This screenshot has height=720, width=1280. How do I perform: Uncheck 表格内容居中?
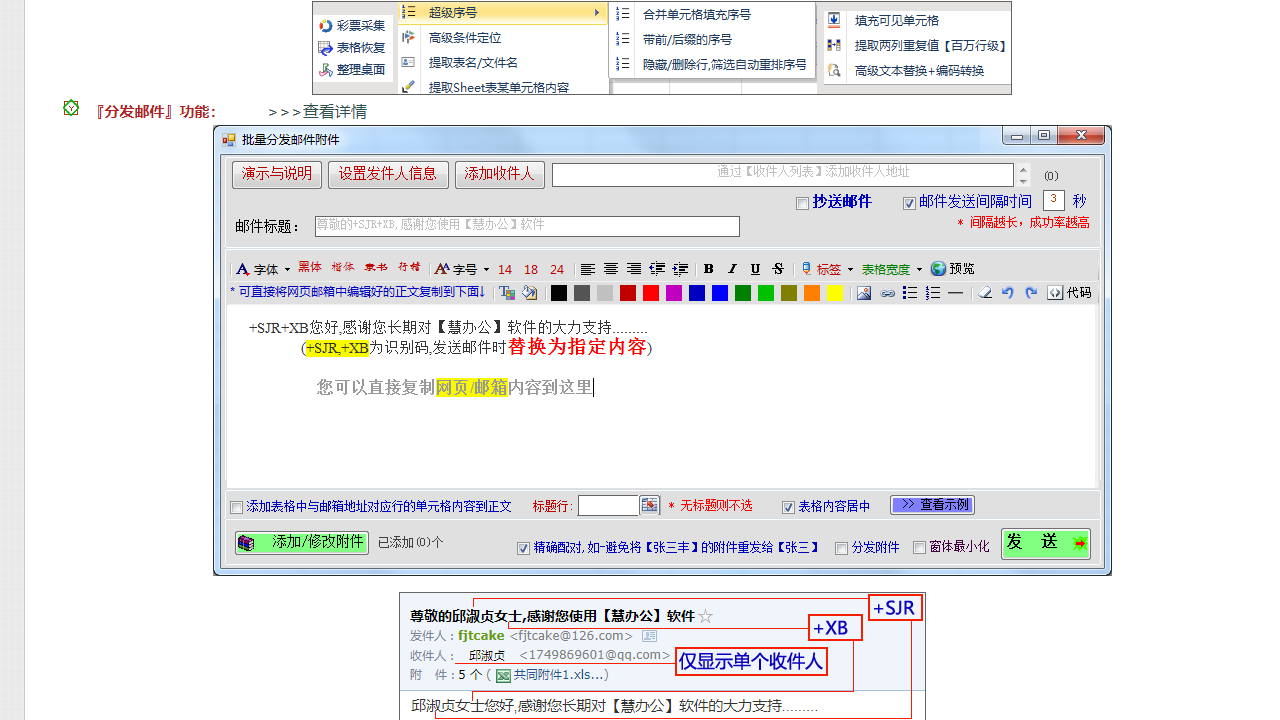[x=789, y=506]
